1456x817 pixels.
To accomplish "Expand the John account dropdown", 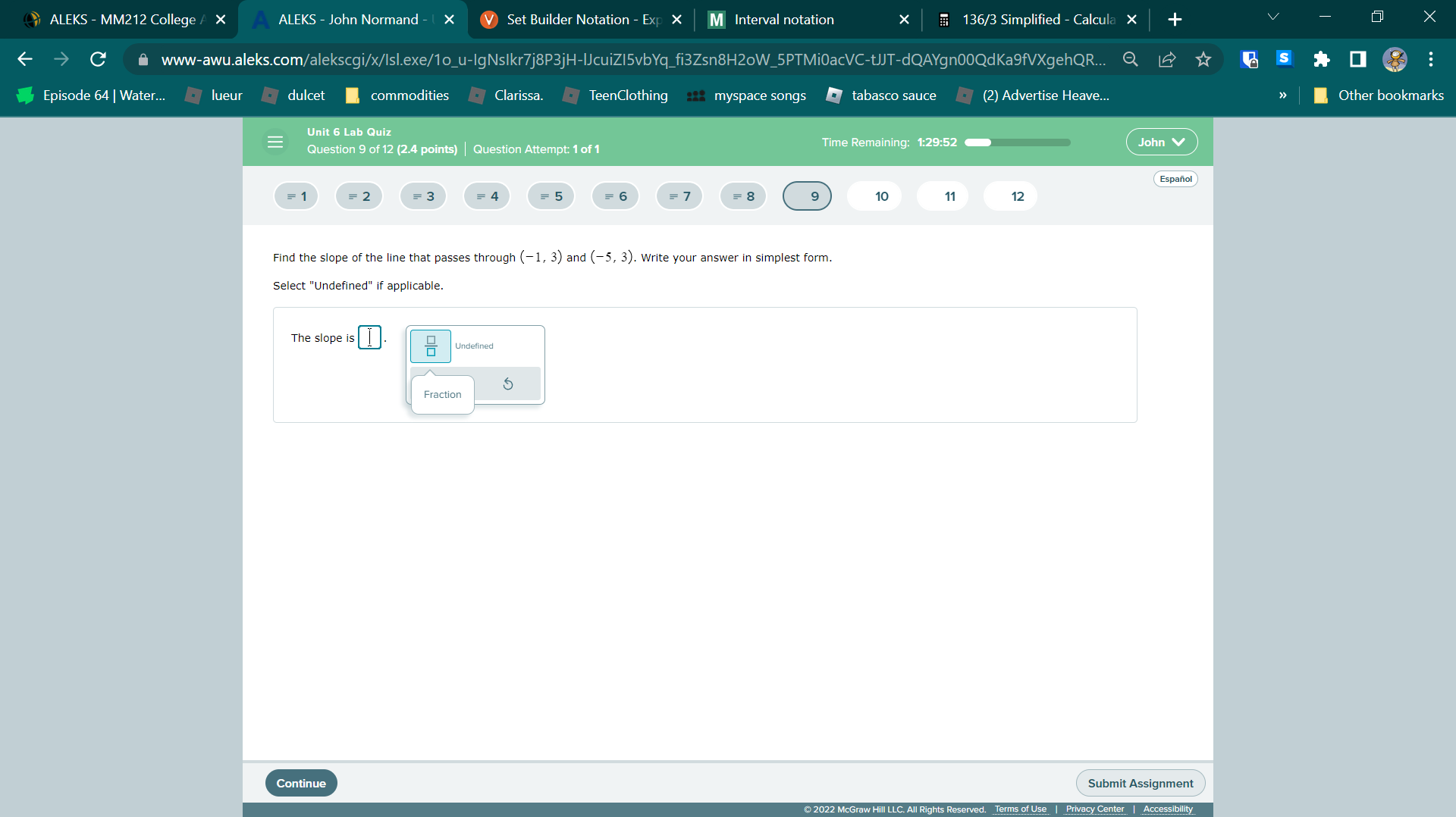I will tap(1162, 142).
